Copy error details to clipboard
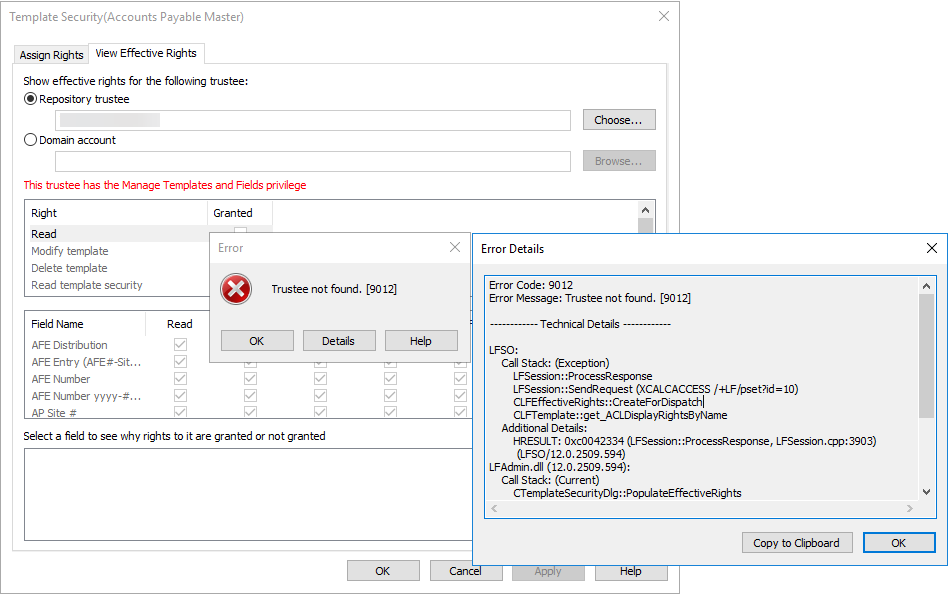The image size is (949, 594). (796, 543)
